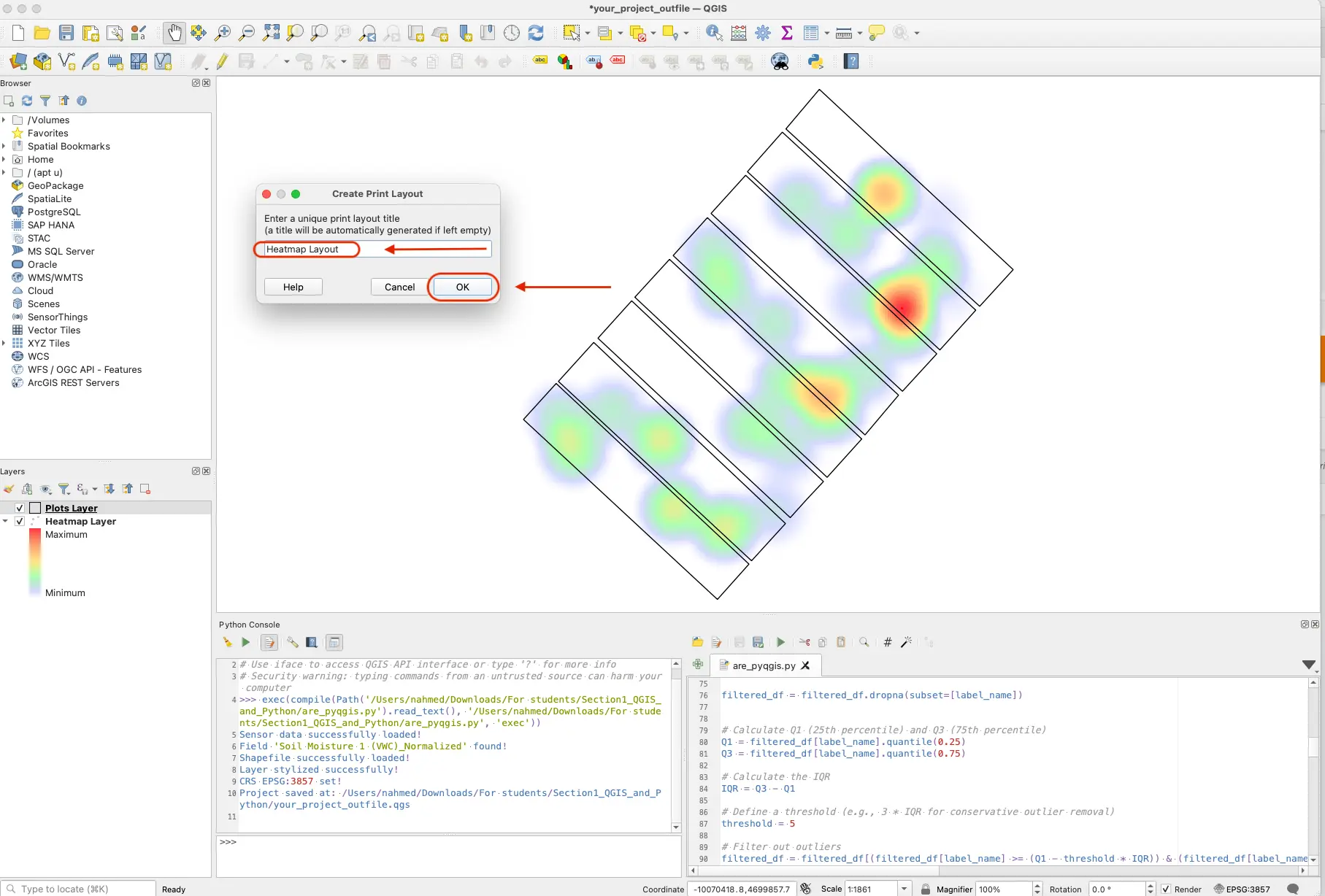Toggle the Render checkbox in status bar
Image resolution: width=1325 pixels, height=896 pixels.
[1166, 889]
